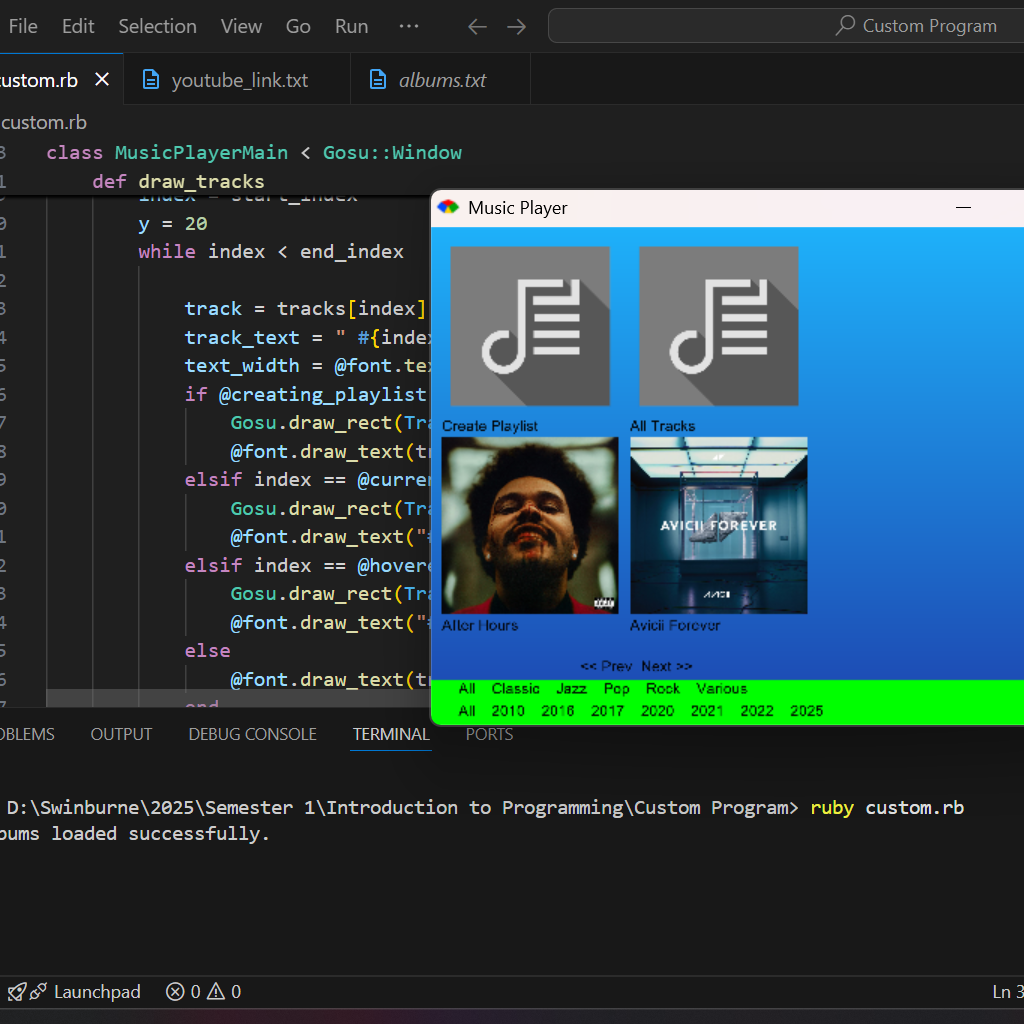
Task: Filter albums by year 2010
Action: [x=508, y=711]
